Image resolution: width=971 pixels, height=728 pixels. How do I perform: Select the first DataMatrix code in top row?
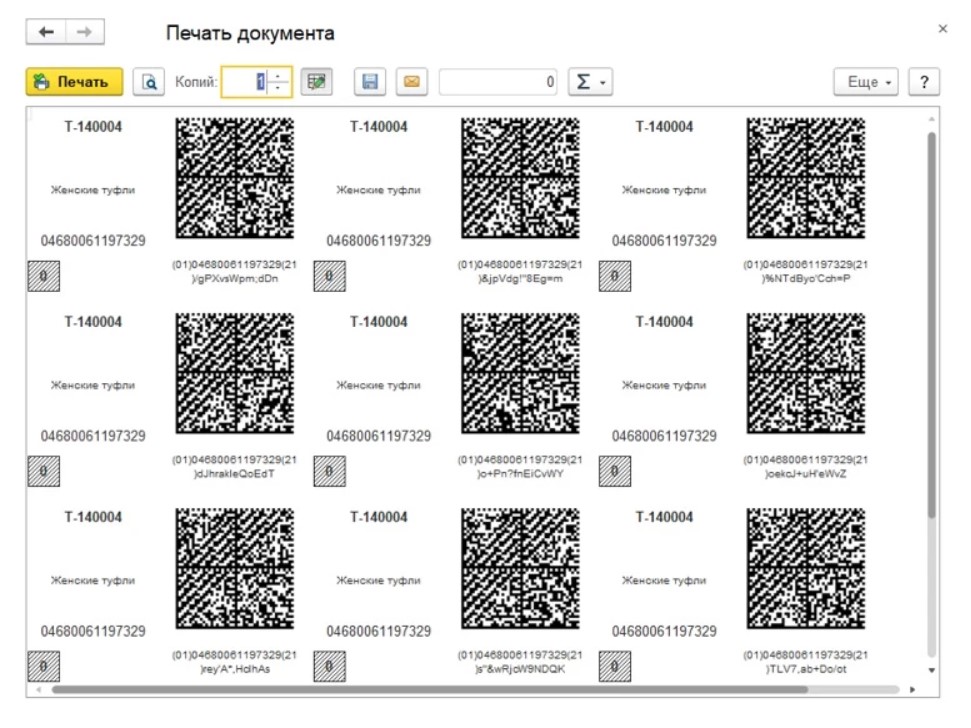pyautogui.click(x=235, y=177)
